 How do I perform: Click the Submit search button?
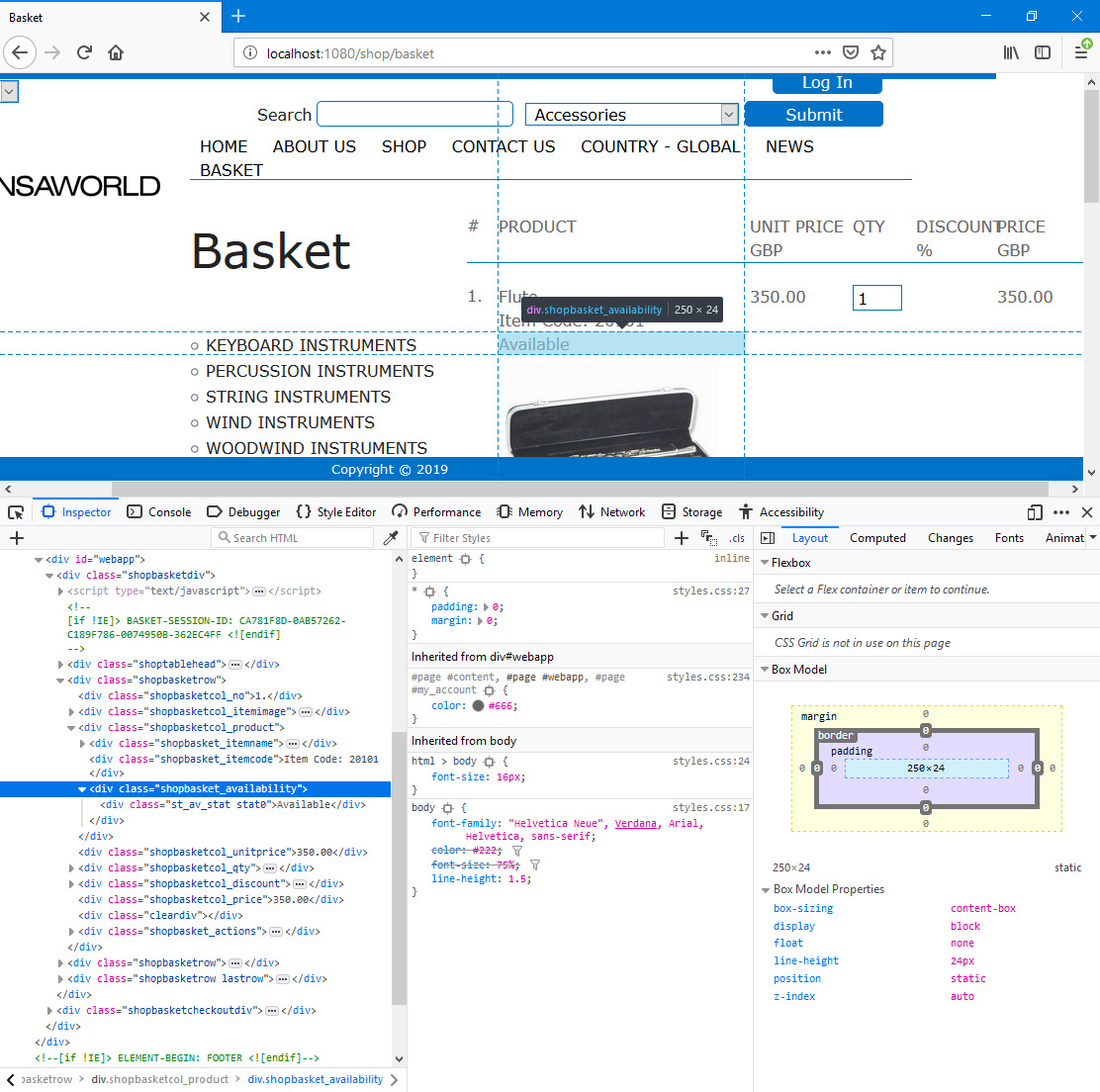[814, 115]
